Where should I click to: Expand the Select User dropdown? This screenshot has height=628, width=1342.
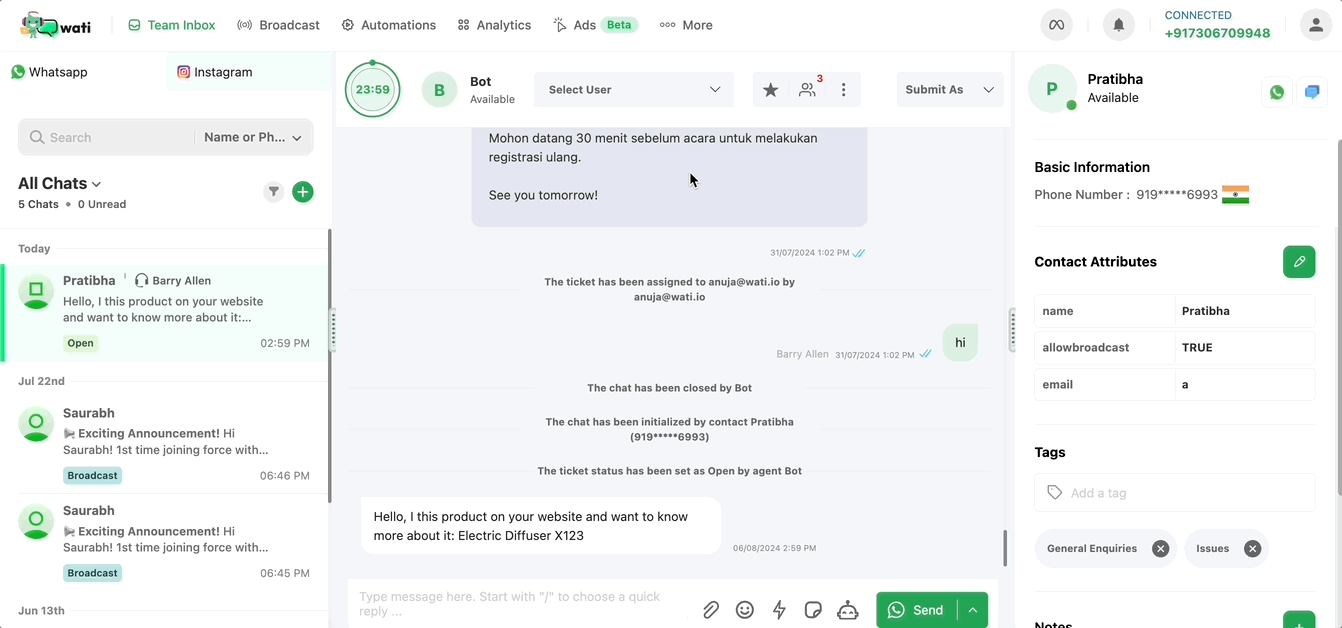coord(634,90)
